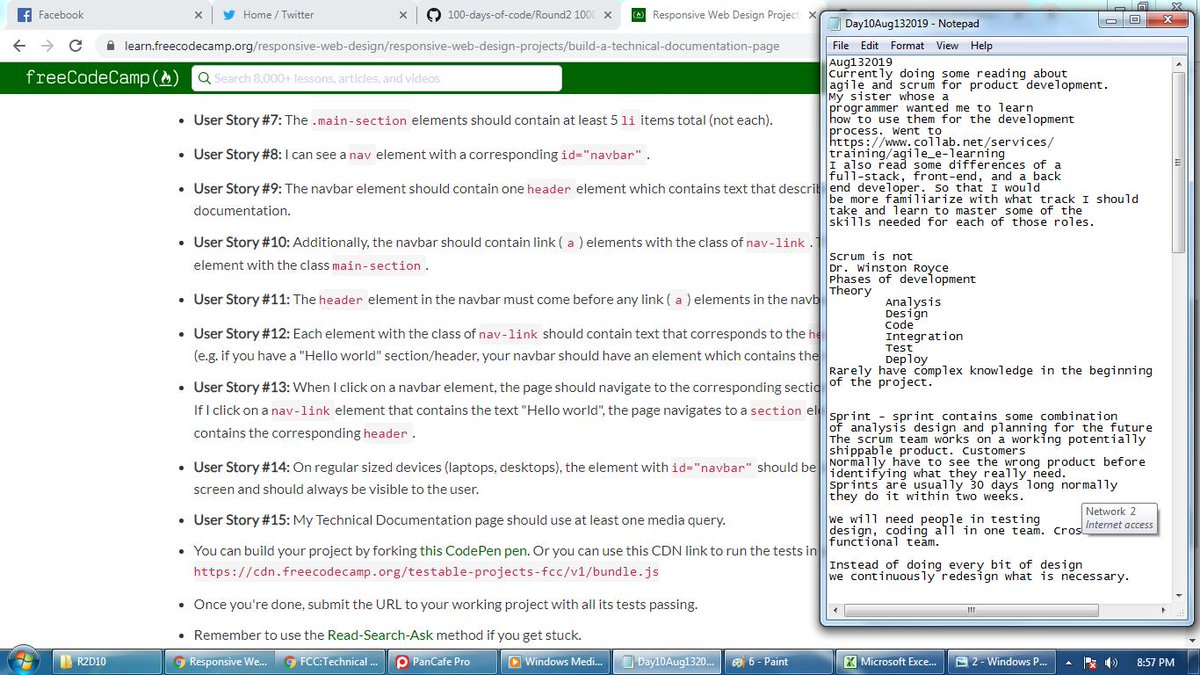
Task: Close the 100-days-of-code tab
Action: (609, 15)
